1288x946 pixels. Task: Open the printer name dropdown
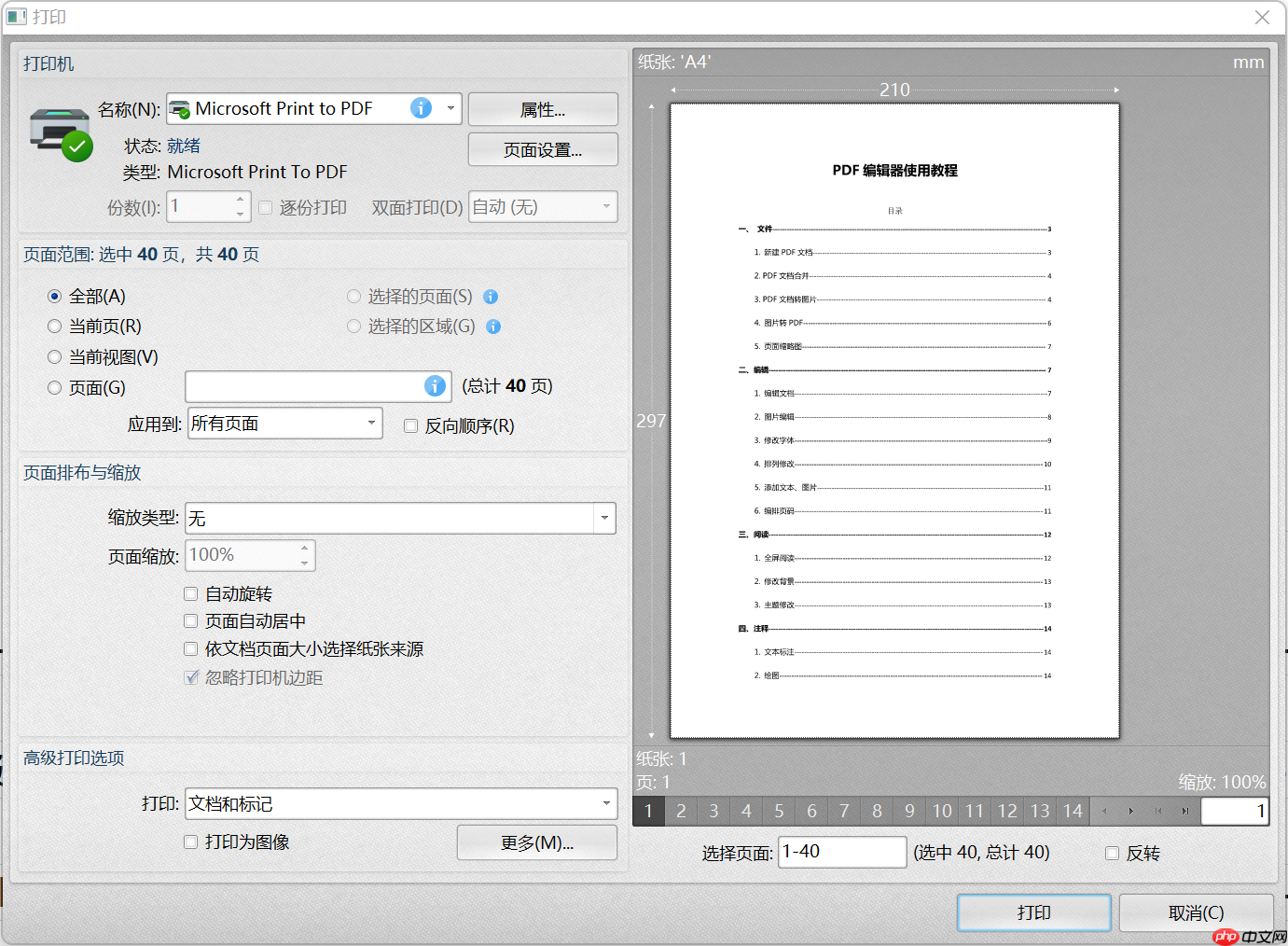point(450,108)
